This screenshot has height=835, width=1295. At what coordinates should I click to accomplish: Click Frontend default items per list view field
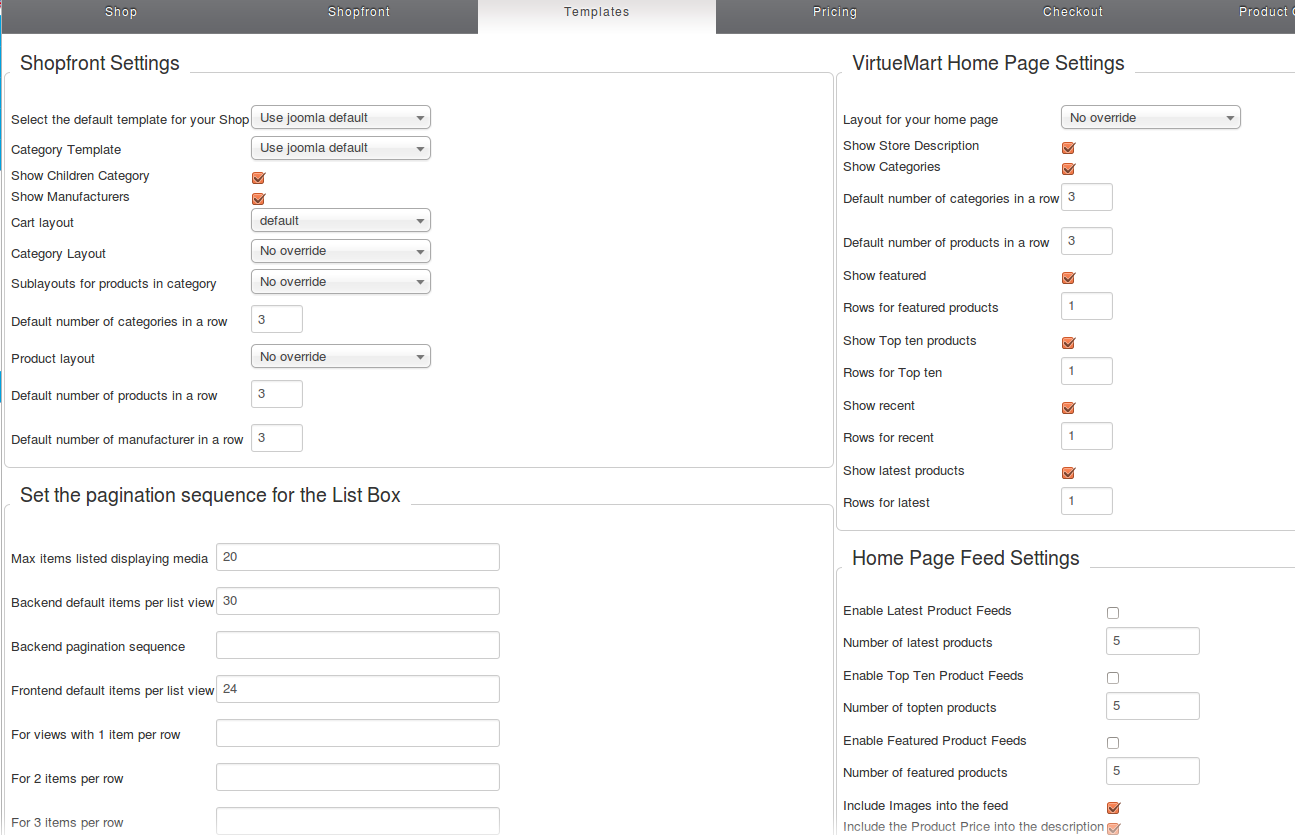tap(358, 689)
